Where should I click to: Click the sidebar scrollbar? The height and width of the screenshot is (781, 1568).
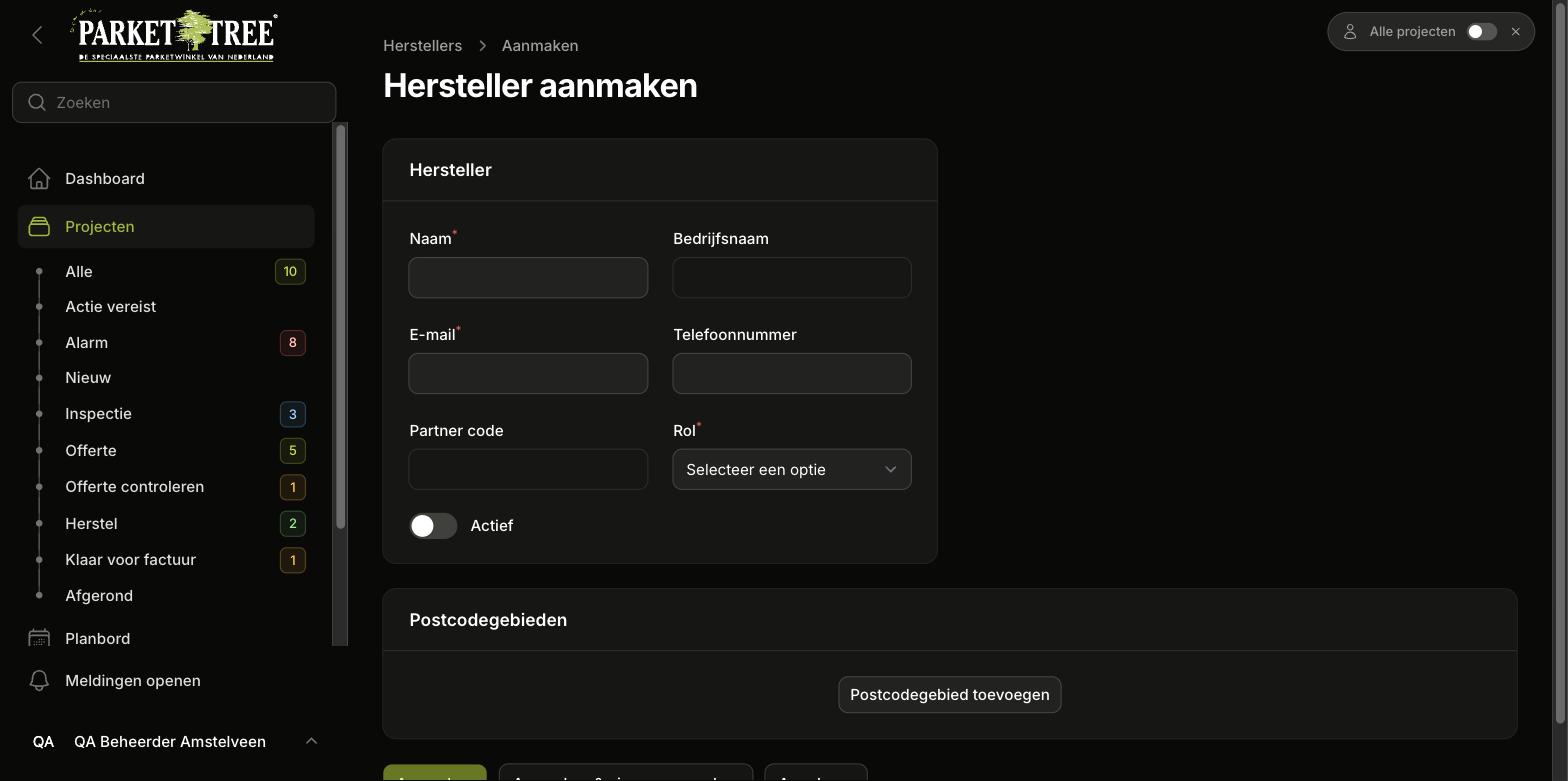pos(340,327)
